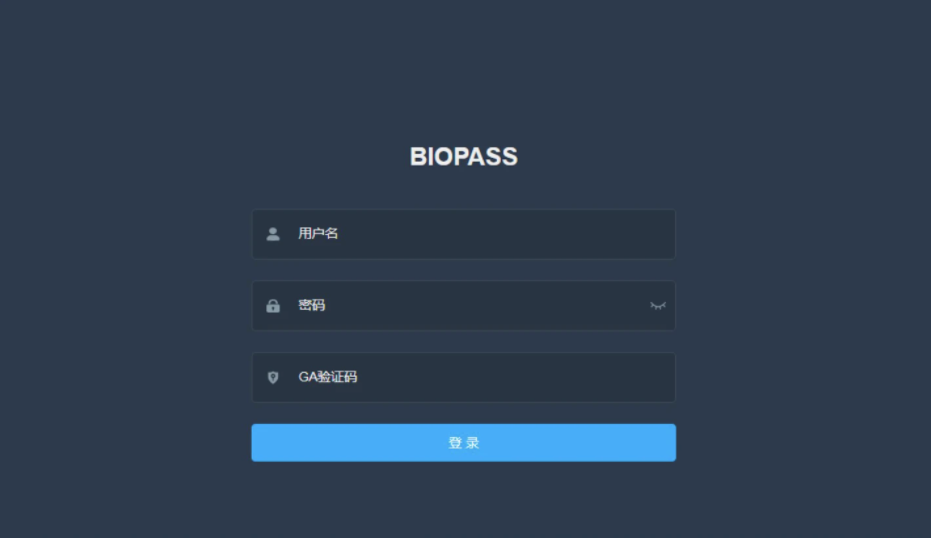
Task: Activate the password box next to lock icon
Action: click(x=463, y=306)
